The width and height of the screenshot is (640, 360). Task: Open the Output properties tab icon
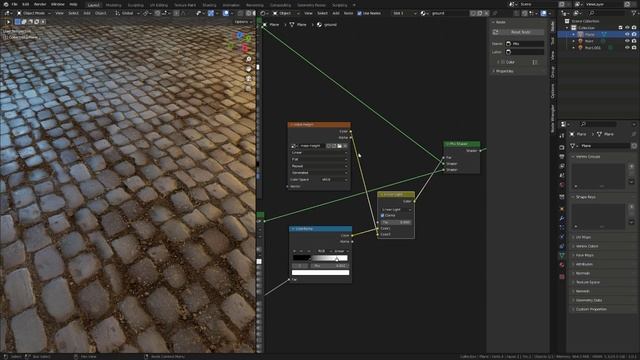[x=562, y=157]
